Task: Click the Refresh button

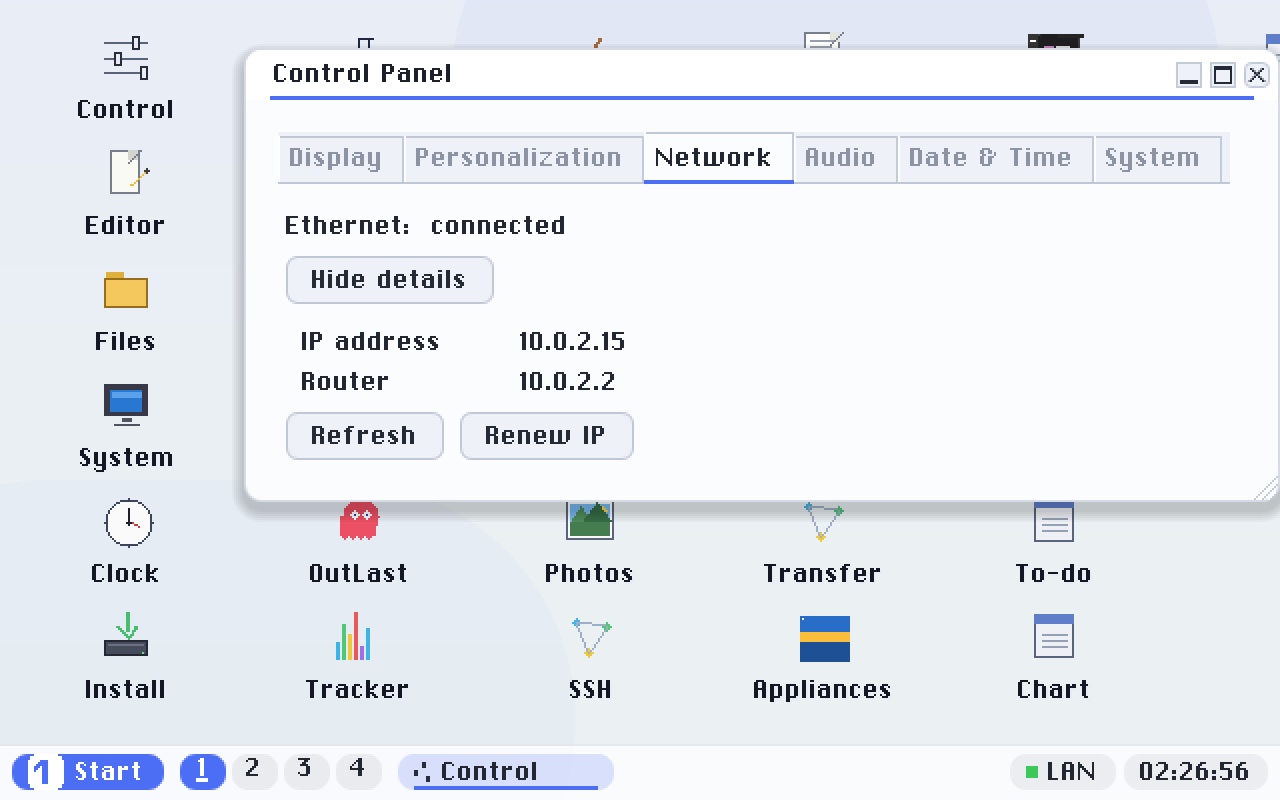Action: pos(365,436)
